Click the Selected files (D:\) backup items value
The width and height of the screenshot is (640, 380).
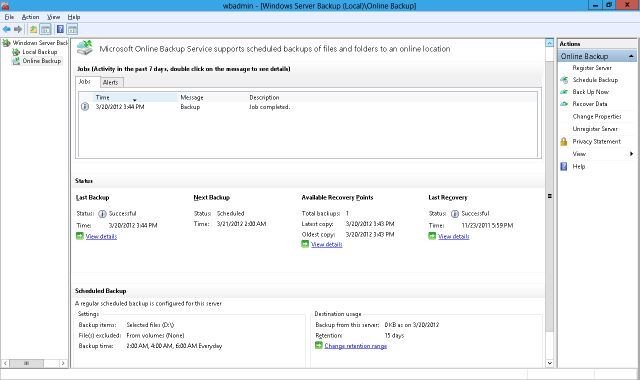point(150,325)
